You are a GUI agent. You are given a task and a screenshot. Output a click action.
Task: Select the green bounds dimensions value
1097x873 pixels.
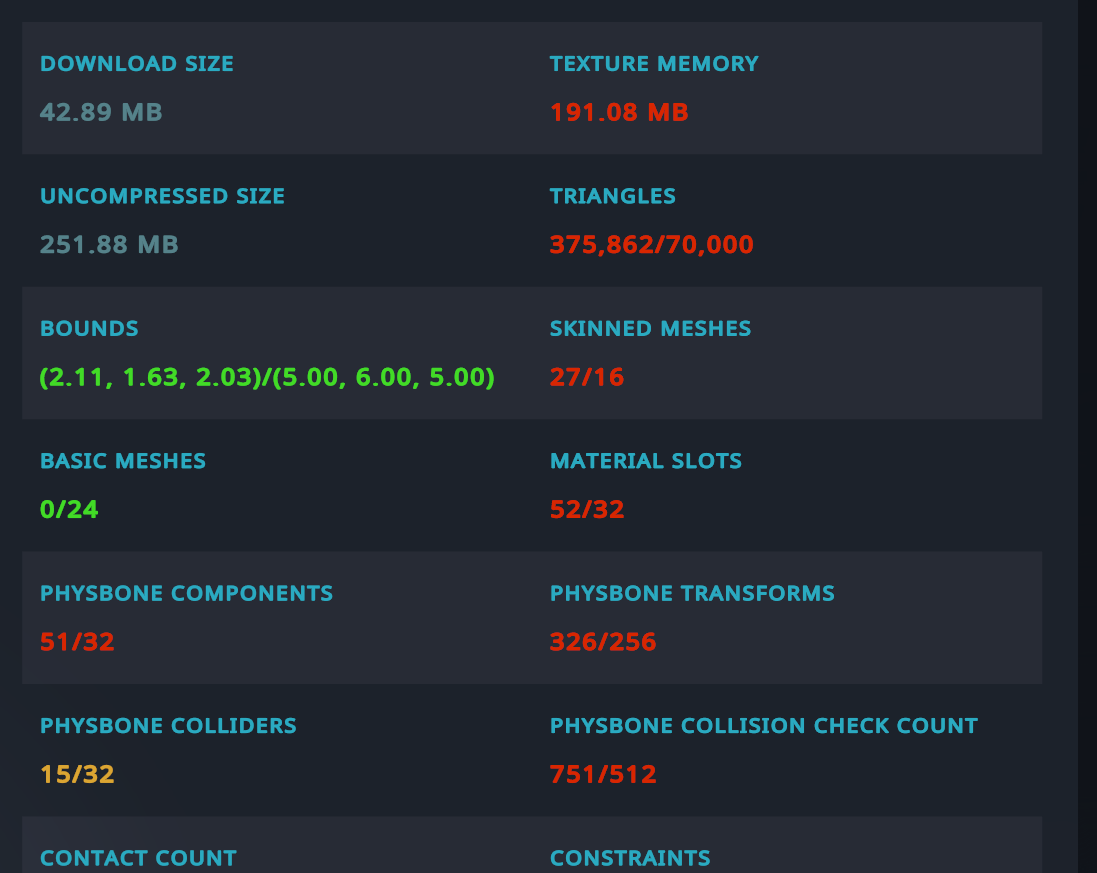tap(267, 378)
